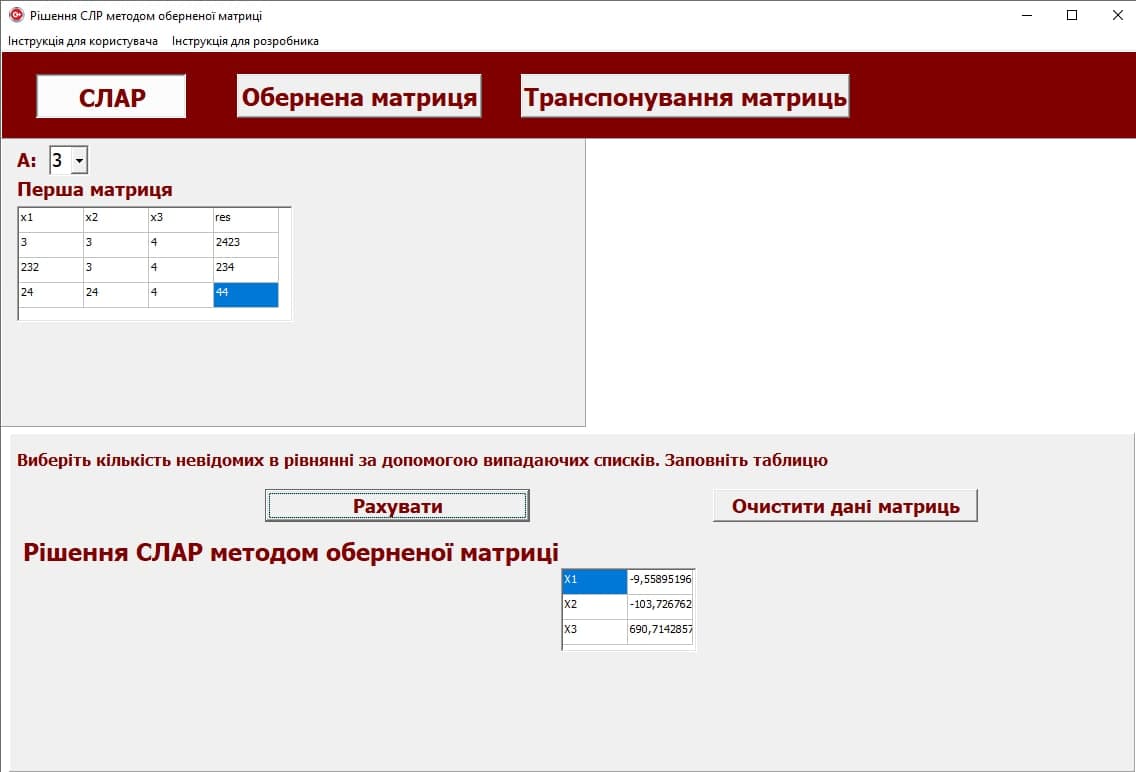Click Очистити дані матриць button
Screen dimensions: 1136x772
point(845,505)
